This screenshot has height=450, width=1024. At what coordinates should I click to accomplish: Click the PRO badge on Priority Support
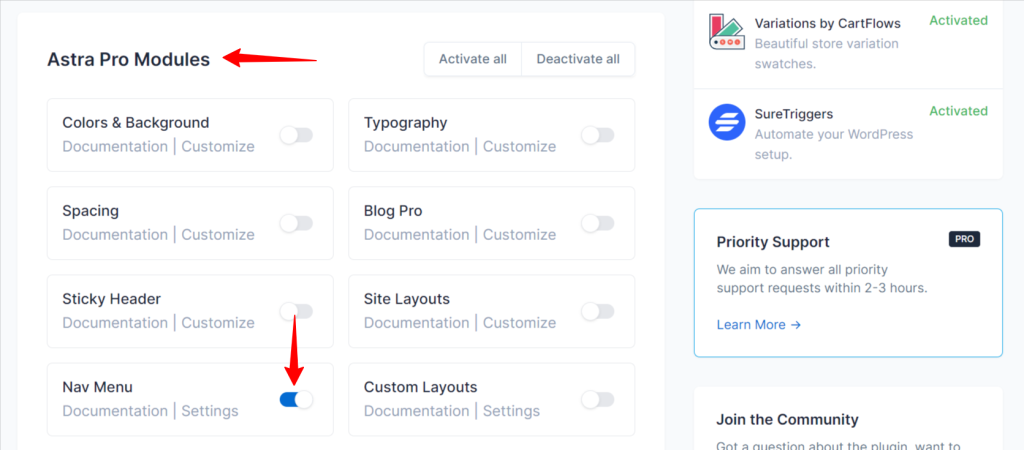[965, 239]
